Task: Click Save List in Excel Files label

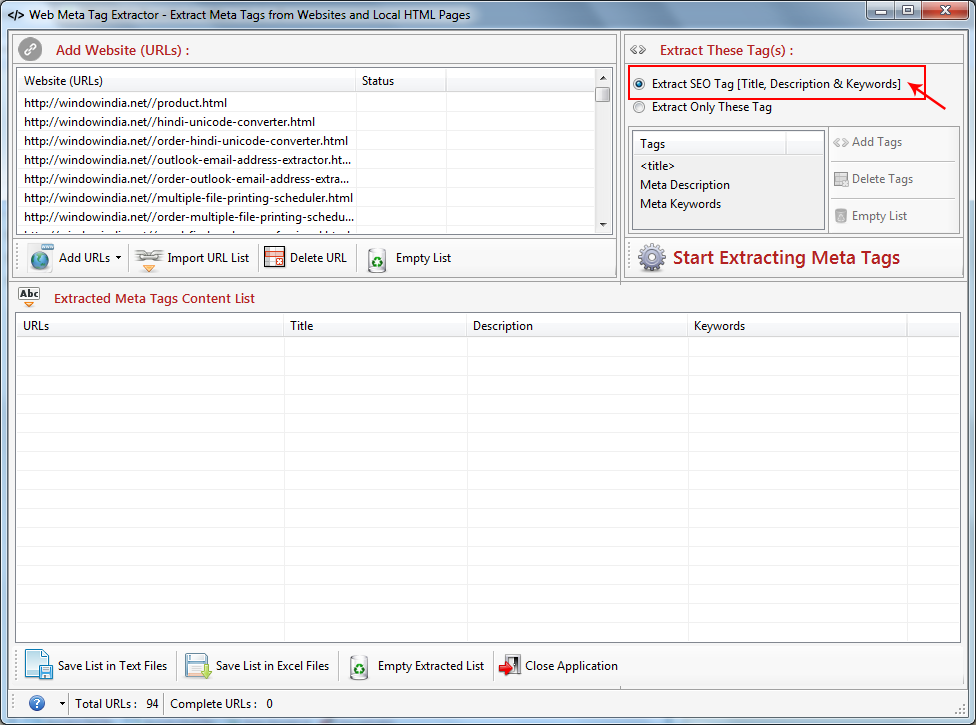Action: (273, 666)
